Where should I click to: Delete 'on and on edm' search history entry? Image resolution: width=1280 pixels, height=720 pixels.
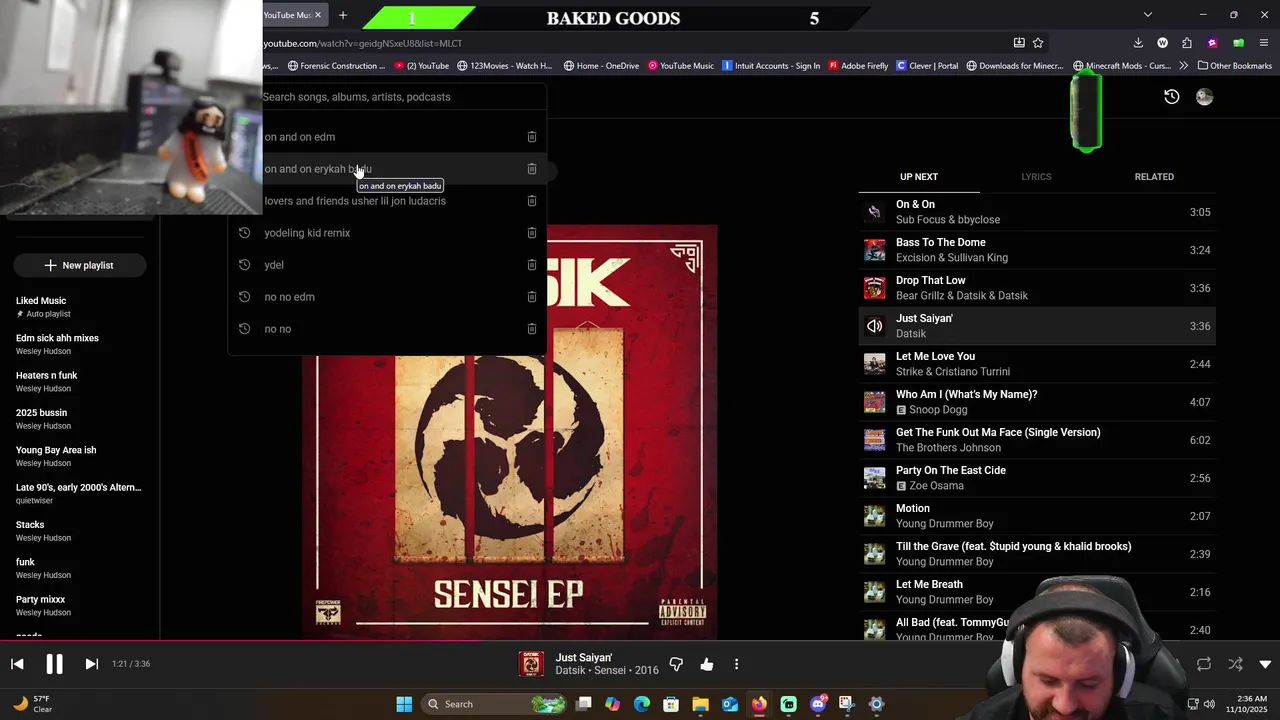tap(532, 137)
